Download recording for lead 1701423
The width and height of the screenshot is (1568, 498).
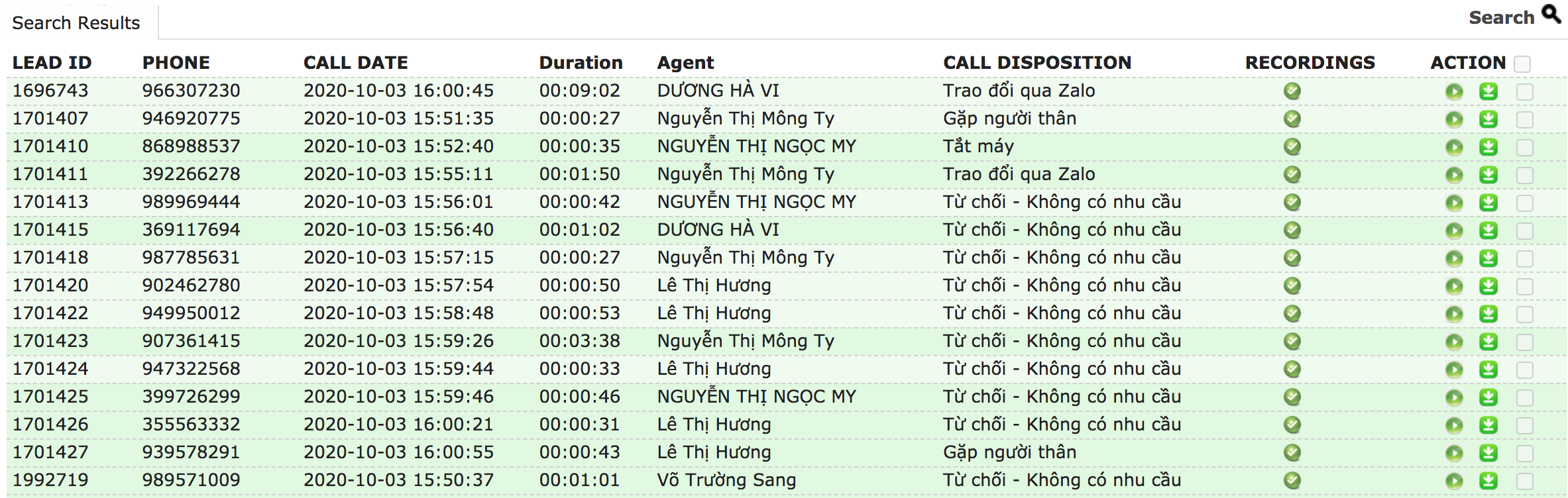pyautogui.click(x=1488, y=342)
